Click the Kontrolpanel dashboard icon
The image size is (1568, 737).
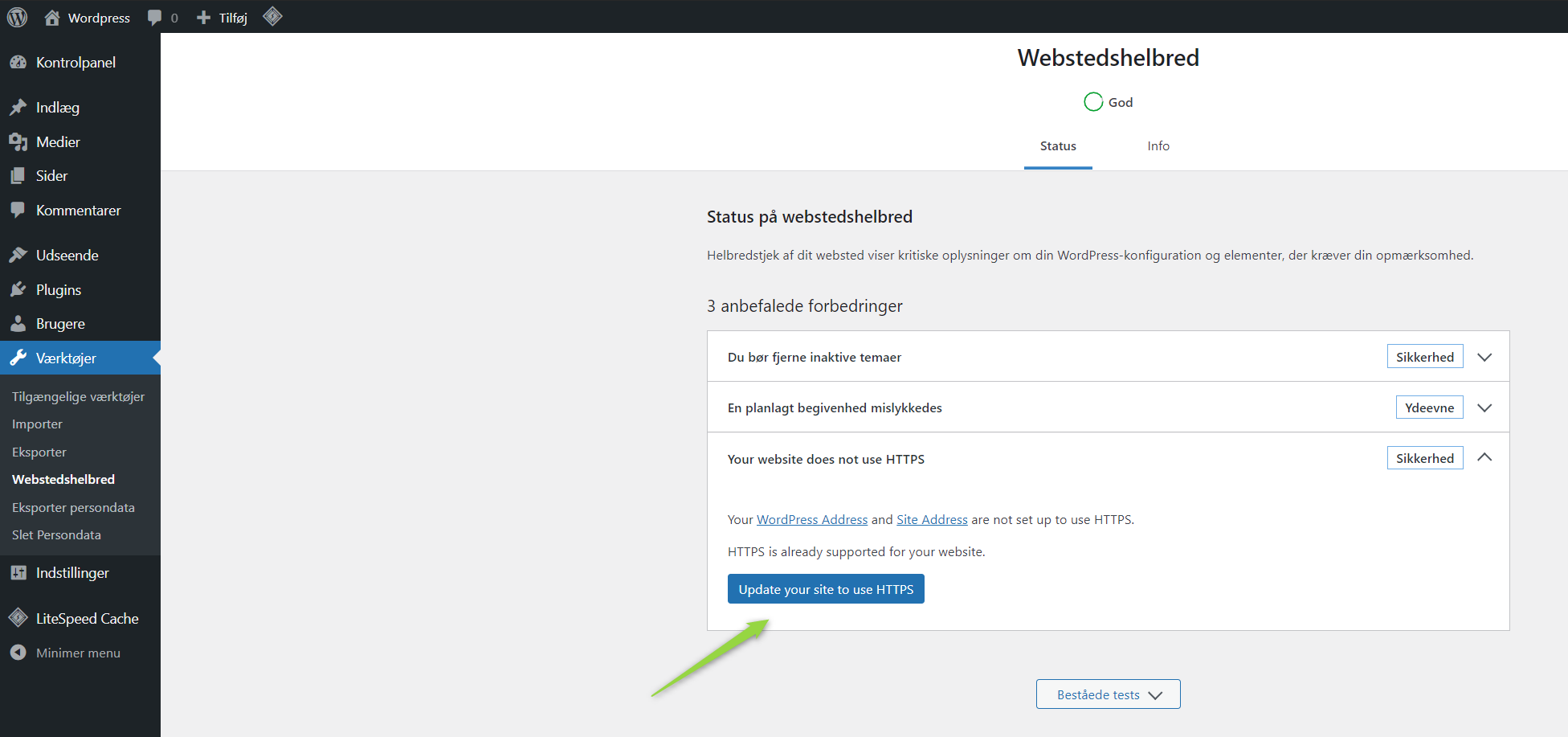click(x=18, y=62)
